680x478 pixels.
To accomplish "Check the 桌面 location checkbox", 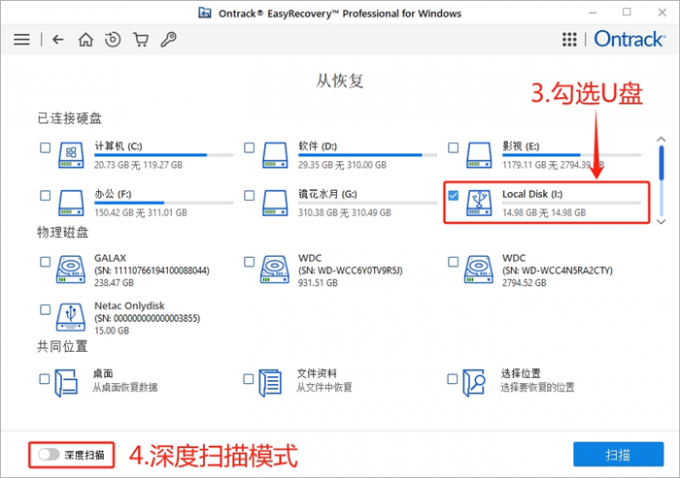I will pos(44,379).
